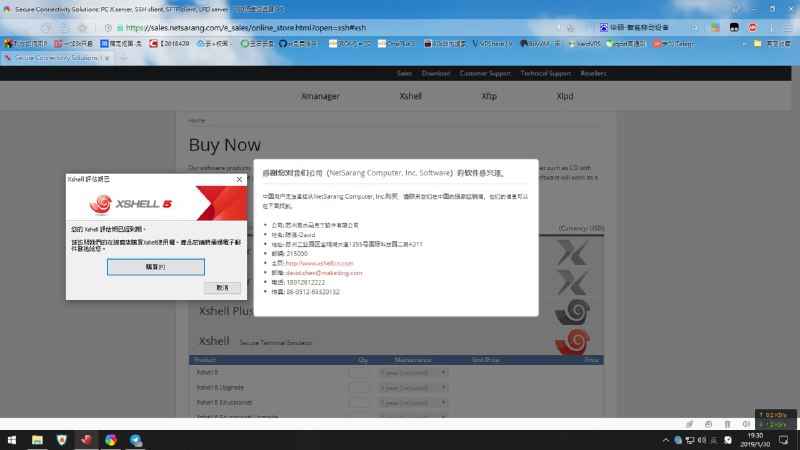Open the Xftp navigation tab
800x450 pixels.
coord(489,96)
